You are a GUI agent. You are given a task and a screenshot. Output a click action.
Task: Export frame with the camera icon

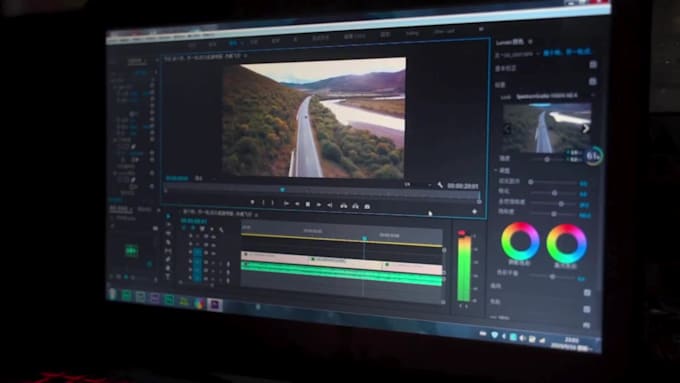click(x=367, y=206)
